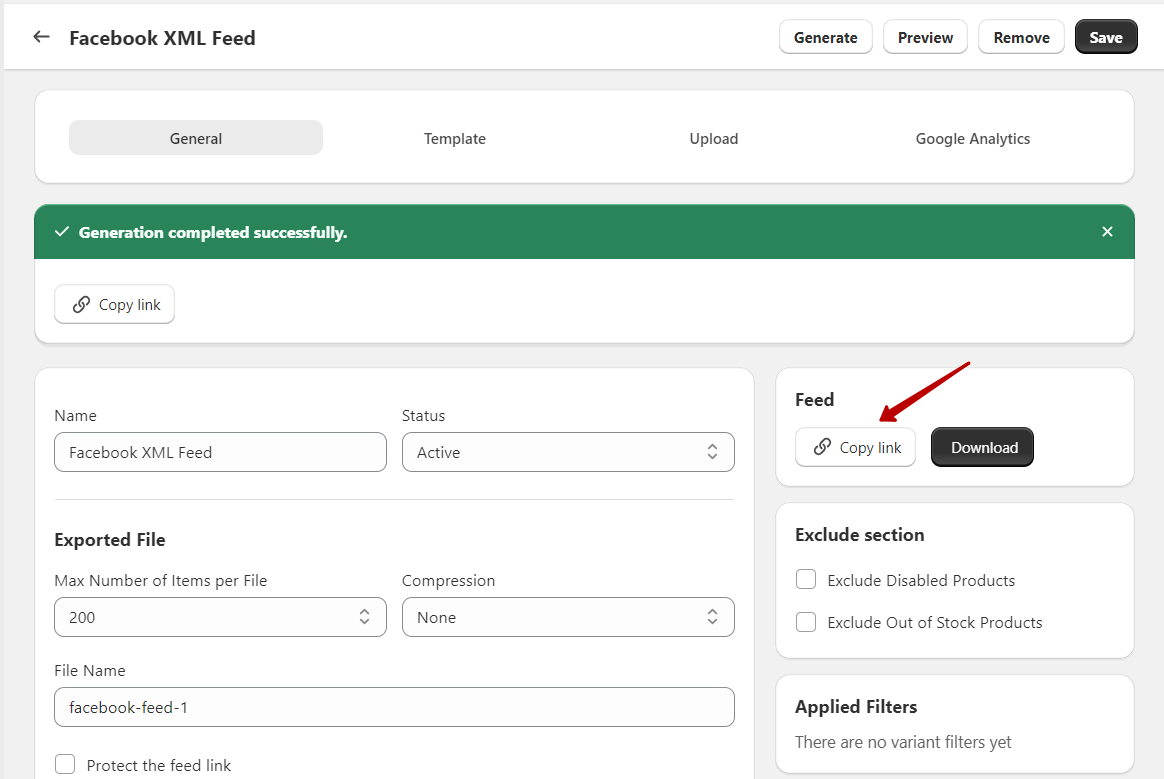Click the 'Applied Filters' heading
Viewport: 1164px width, 779px height.
tap(856, 707)
